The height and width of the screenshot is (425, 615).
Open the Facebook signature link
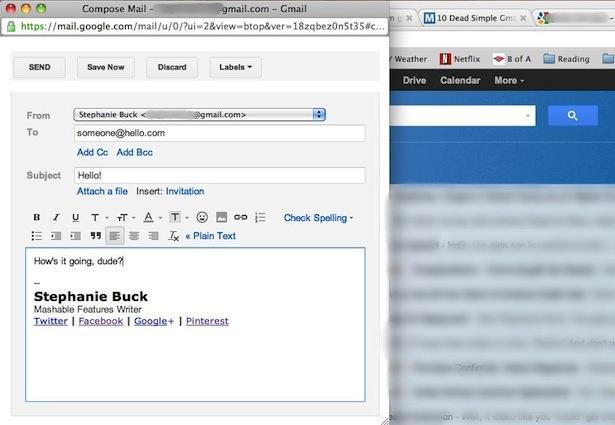point(101,321)
